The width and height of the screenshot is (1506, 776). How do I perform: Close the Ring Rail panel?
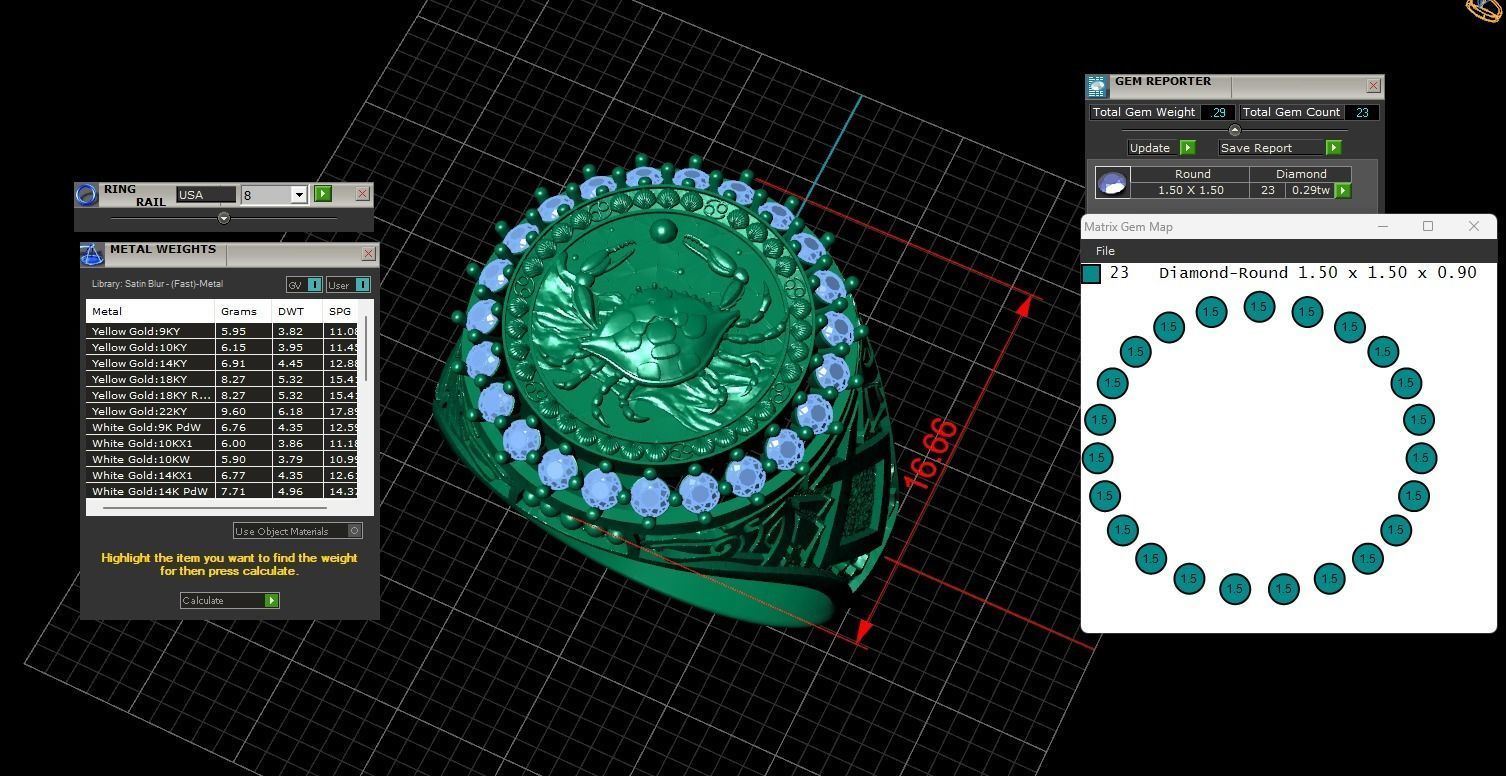point(362,194)
